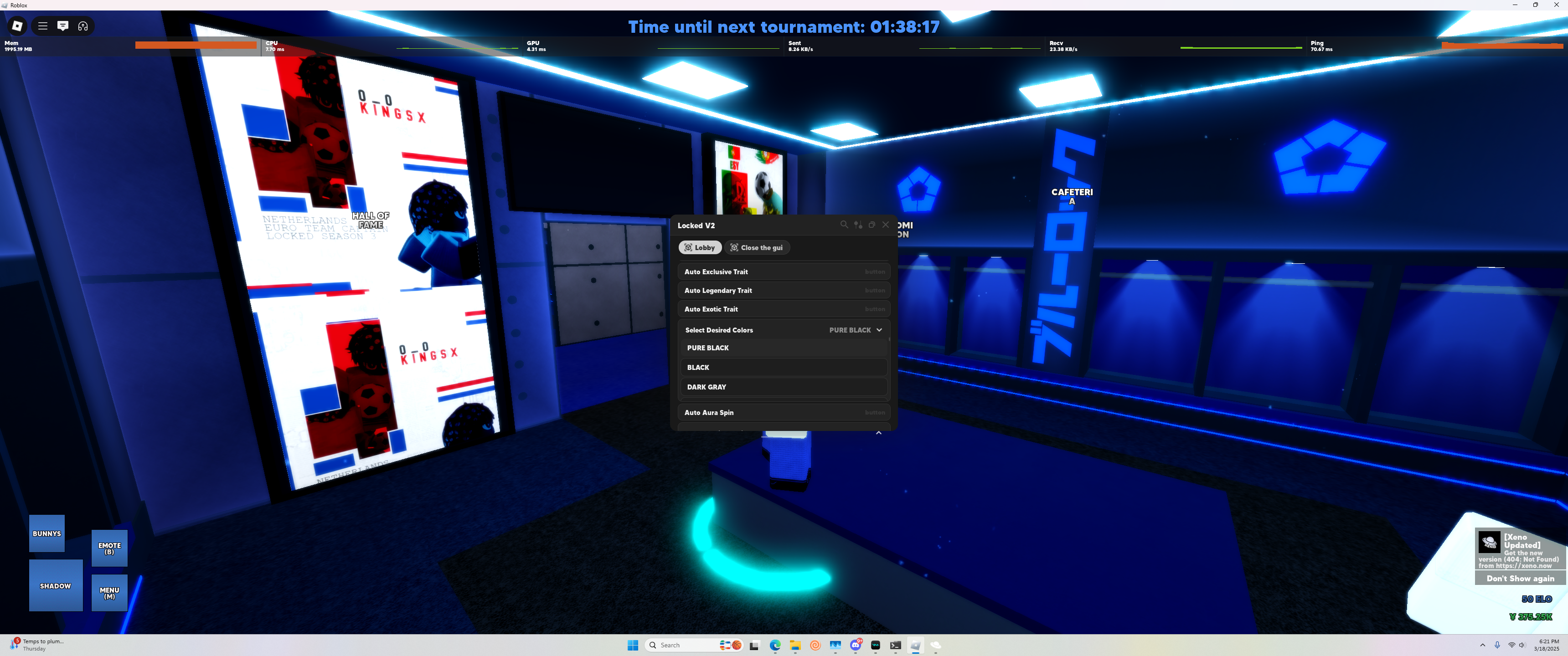Open the Windows Start menu
Viewport: 1568px width, 656px height.
coord(633,645)
